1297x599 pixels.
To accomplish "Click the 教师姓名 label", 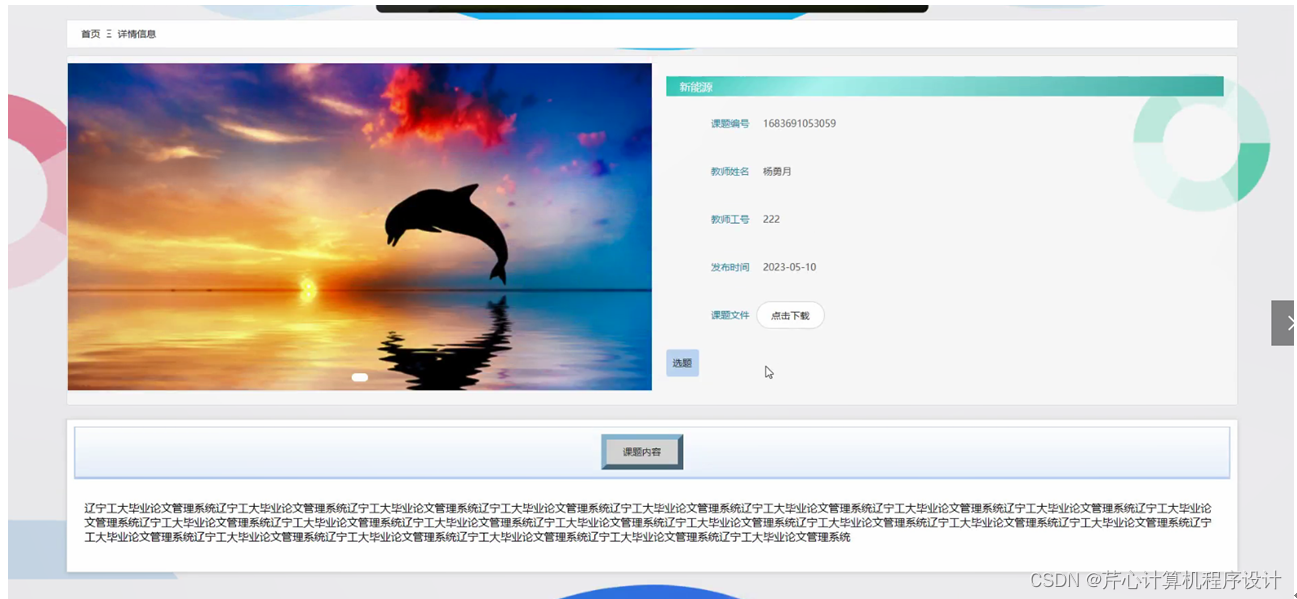I will (730, 172).
